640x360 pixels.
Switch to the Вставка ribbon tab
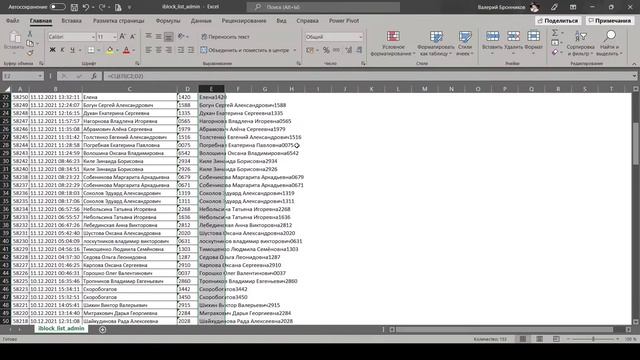[x=71, y=20]
